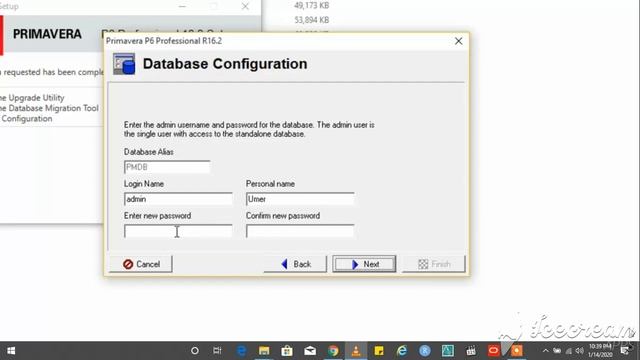Click the blue Back arrow icon
Image resolution: width=640 pixels, height=360 pixels.
pos(284,264)
